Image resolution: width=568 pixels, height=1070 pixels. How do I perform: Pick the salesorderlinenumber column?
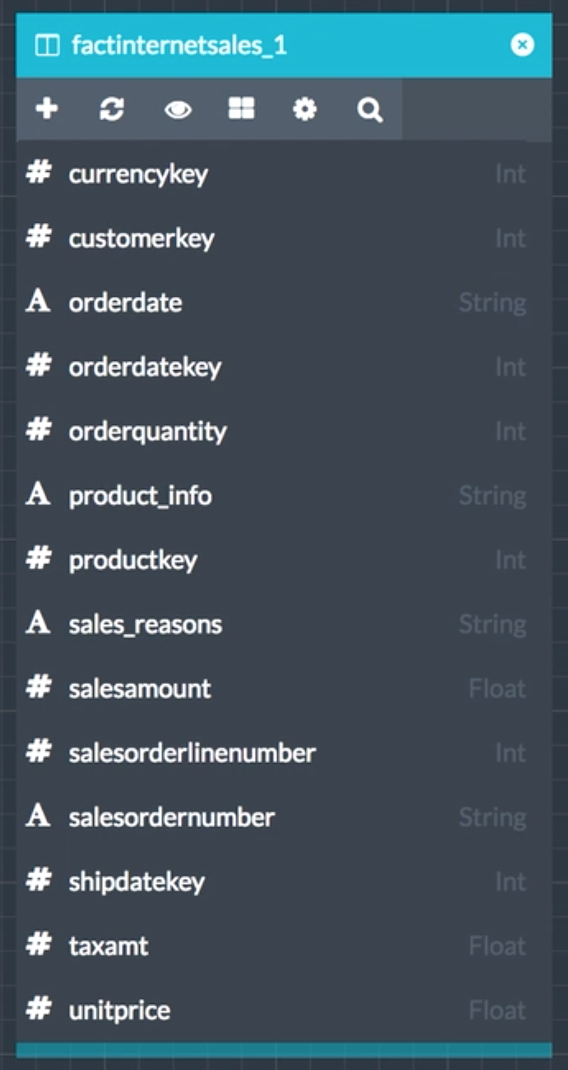tap(284, 753)
